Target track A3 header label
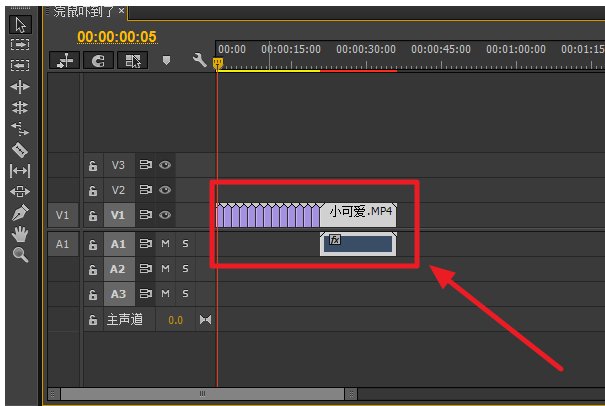This screenshot has height=406, width=605. (118, 294)
